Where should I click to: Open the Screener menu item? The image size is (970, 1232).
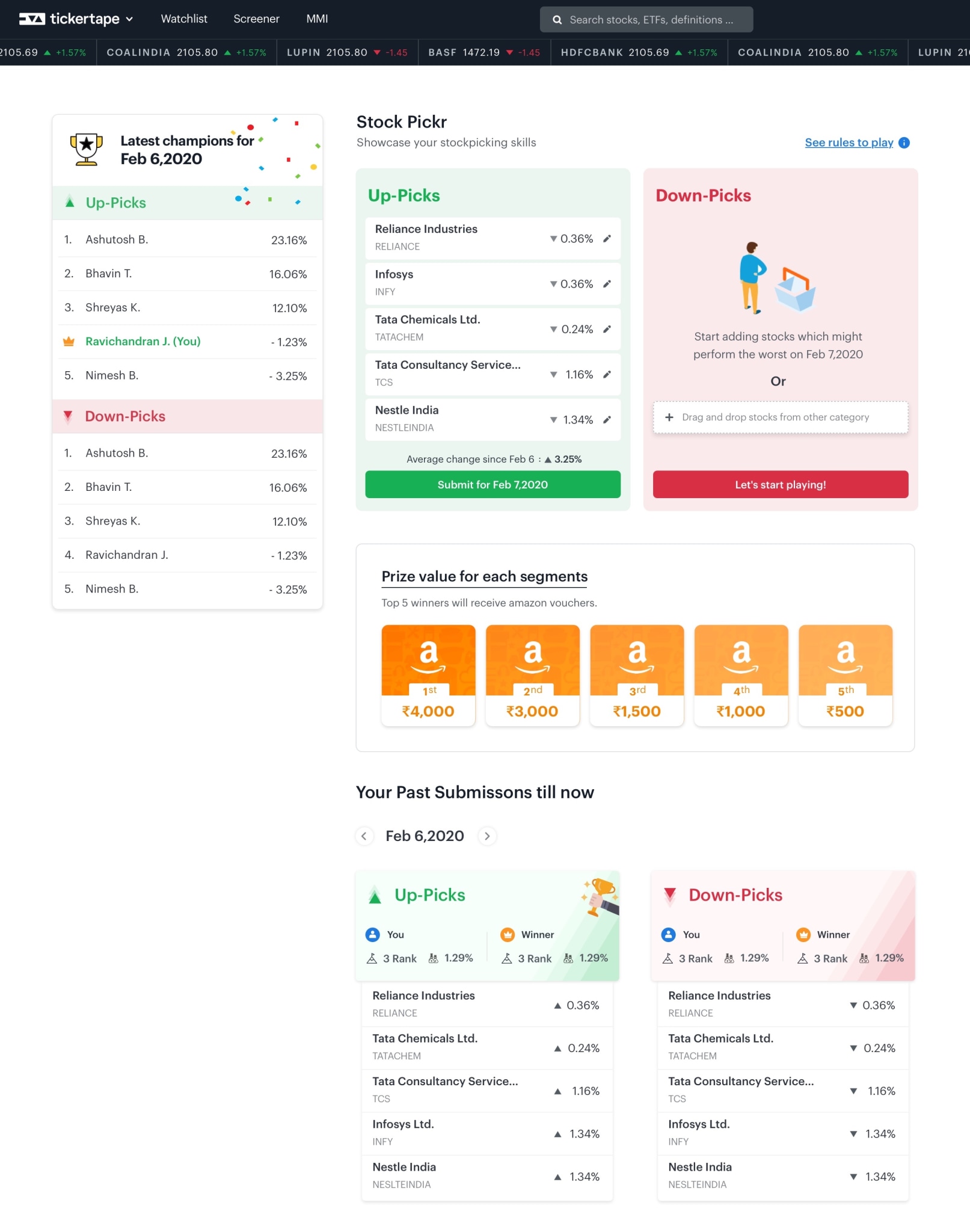256,19
